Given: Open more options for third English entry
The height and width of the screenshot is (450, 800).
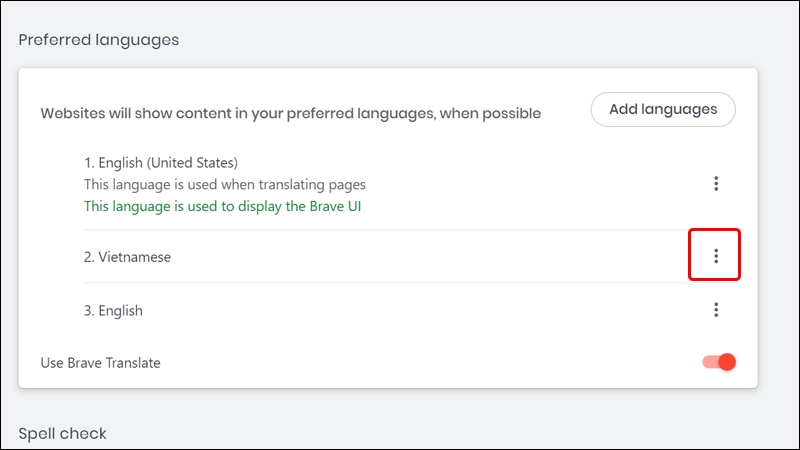Looking at the screenshot, I should 716,310.
